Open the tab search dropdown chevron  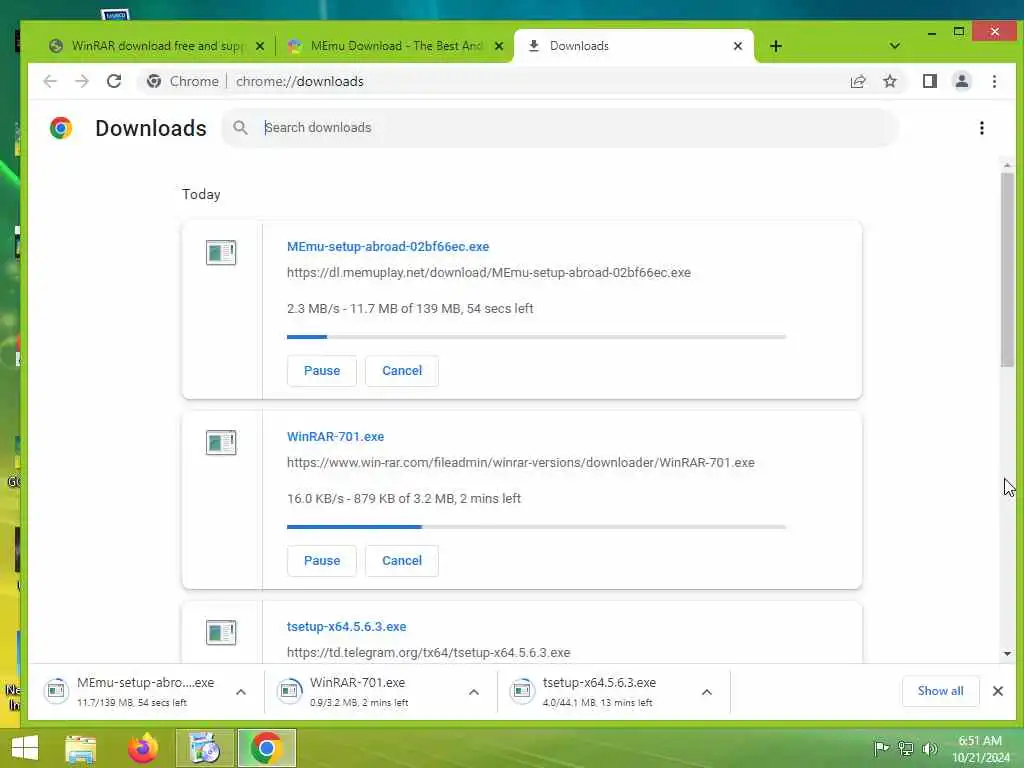click(x=895, y=46)
